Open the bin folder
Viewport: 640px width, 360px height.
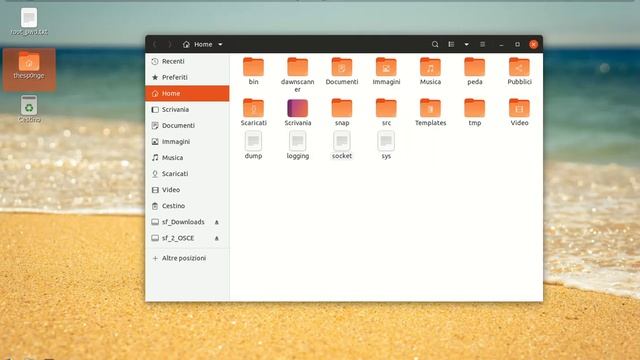(253, 67)
